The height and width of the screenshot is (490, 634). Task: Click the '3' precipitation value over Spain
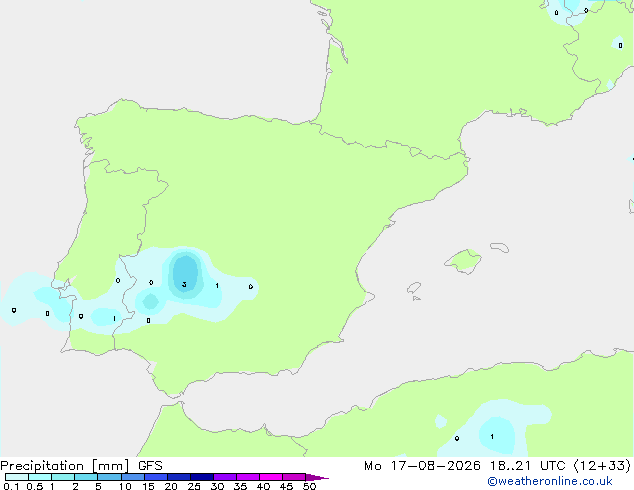click(184, 285)
